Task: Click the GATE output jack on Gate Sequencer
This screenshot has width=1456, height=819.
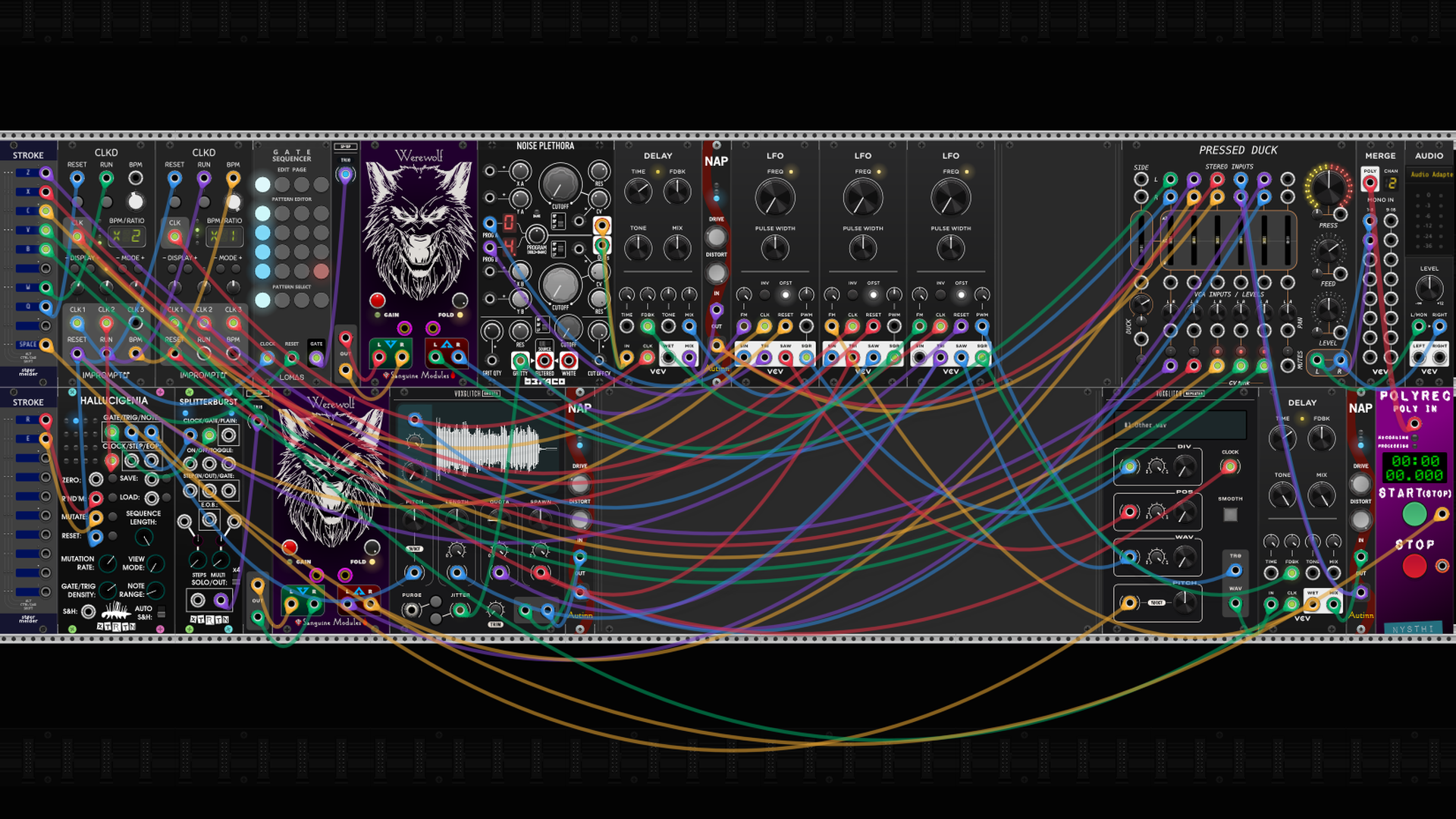Action: (316, 358)
